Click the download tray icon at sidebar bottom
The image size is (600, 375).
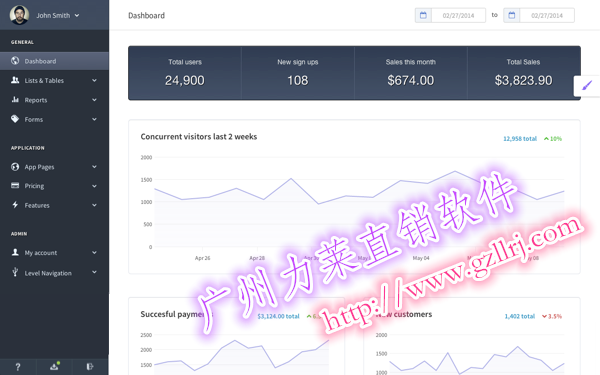click(x=54, y=367)
